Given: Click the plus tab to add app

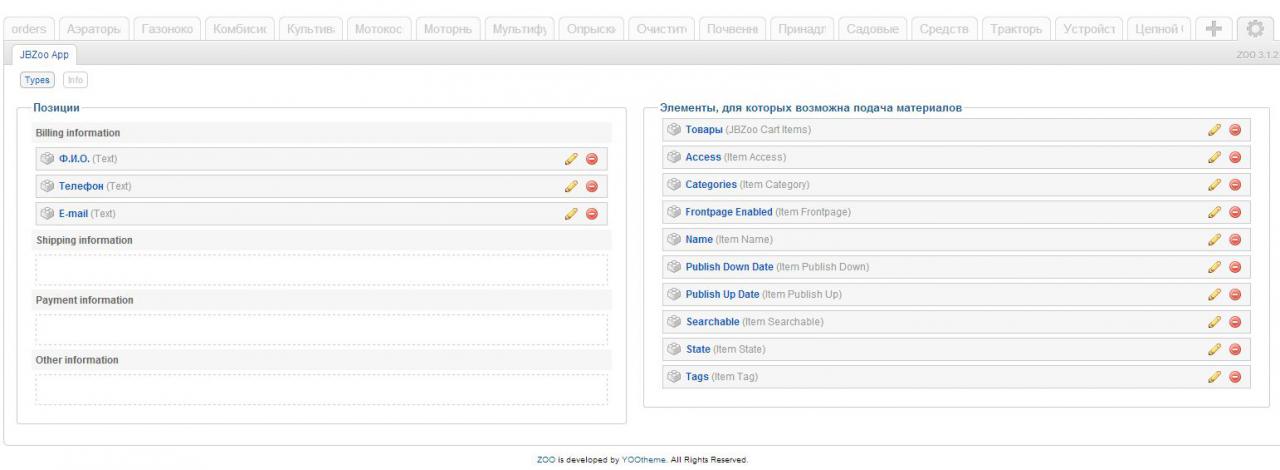Looking at the screenshot, I should click(x=1214, y=29).
